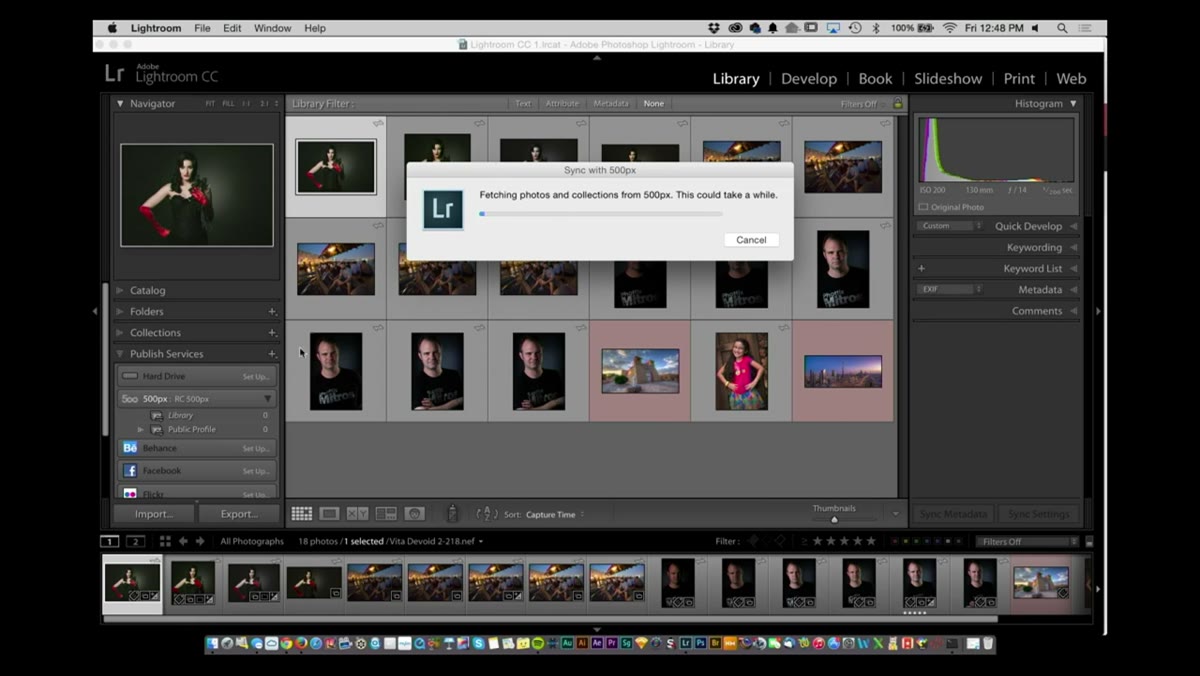Choose Text in Library Filter bar
The image size is (1200, 676).
(x=523, y=104)
